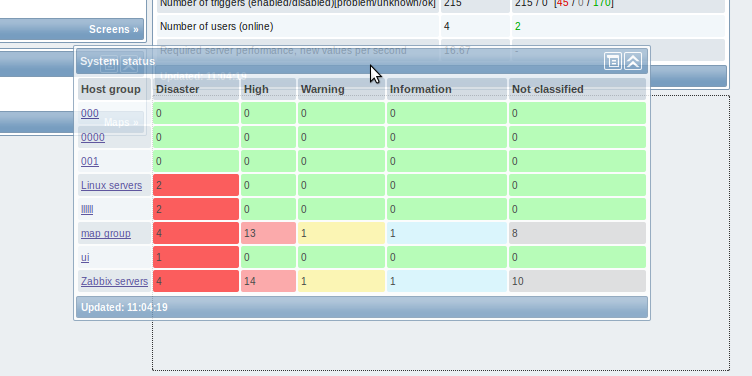Click Disaster count 2 for Linux servers
Screen dimensions: 752x376
point(196,185)
